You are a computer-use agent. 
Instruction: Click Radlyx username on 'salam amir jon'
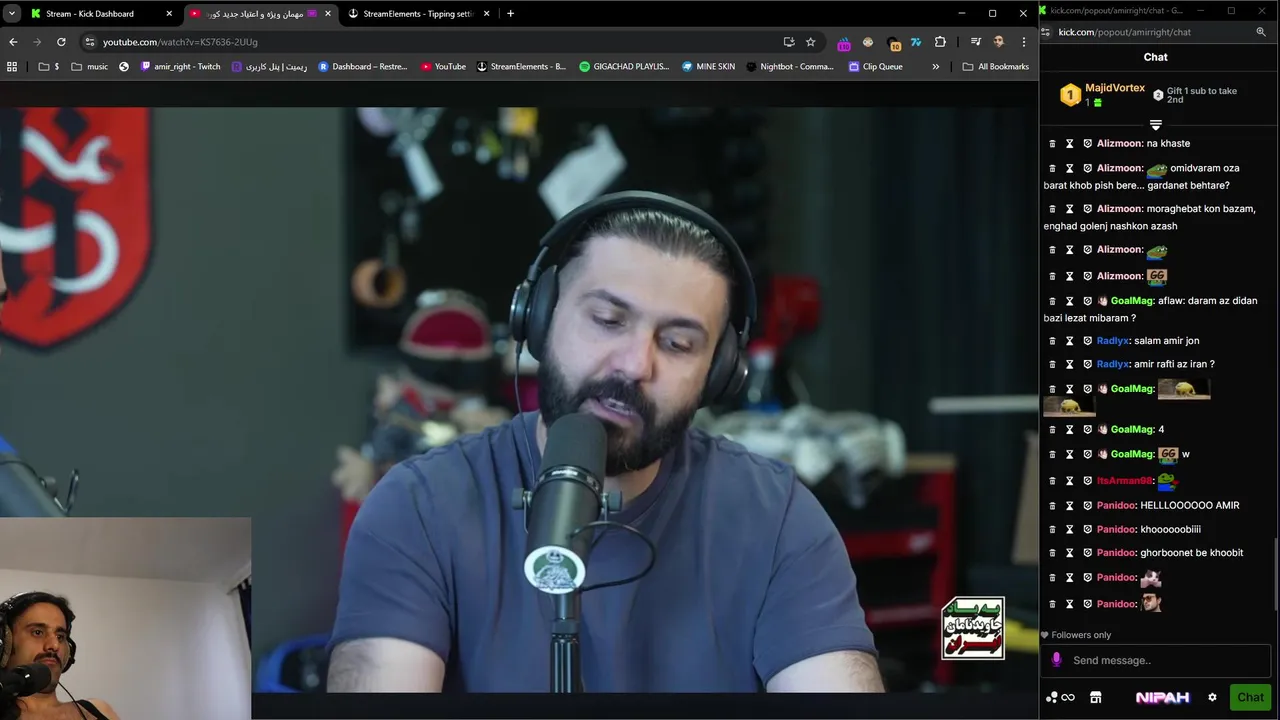(1113, 341)
